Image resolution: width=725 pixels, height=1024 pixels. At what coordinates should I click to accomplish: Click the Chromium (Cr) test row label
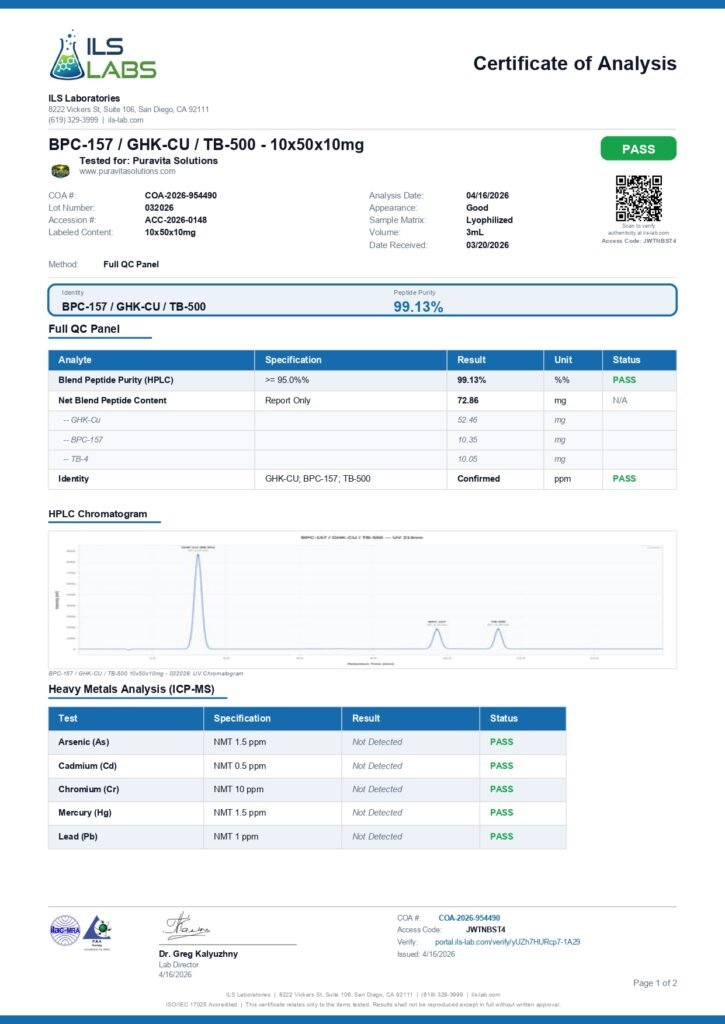89,789
